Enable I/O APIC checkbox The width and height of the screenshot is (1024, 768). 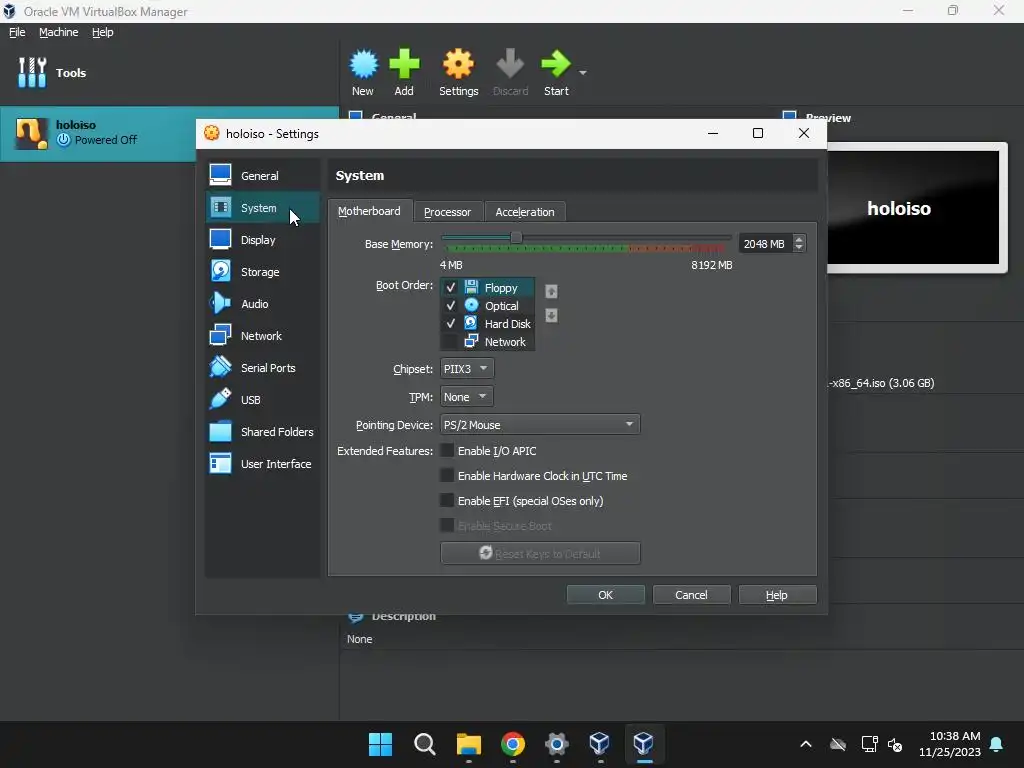(x=447, y=451)
